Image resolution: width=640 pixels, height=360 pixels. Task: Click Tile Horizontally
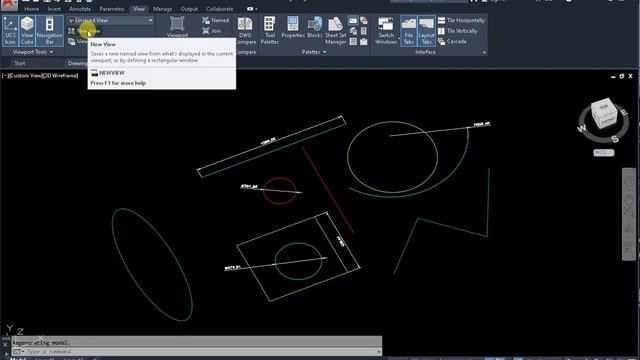click(x=461, y=20)
